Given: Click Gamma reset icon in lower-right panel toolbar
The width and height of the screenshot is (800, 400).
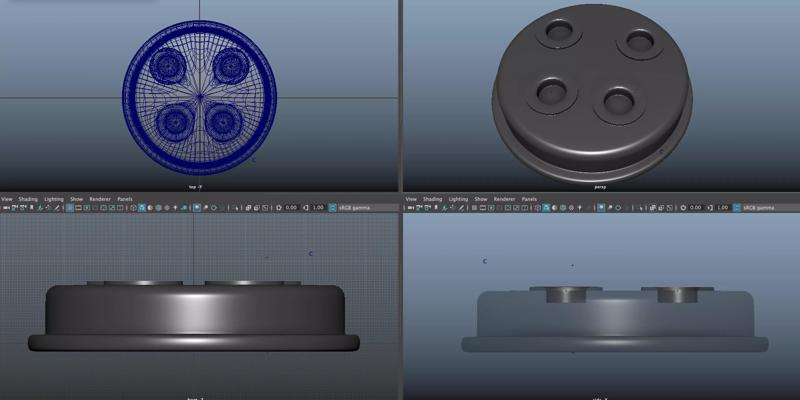Looking at the screenshot, I should (710, 208).
